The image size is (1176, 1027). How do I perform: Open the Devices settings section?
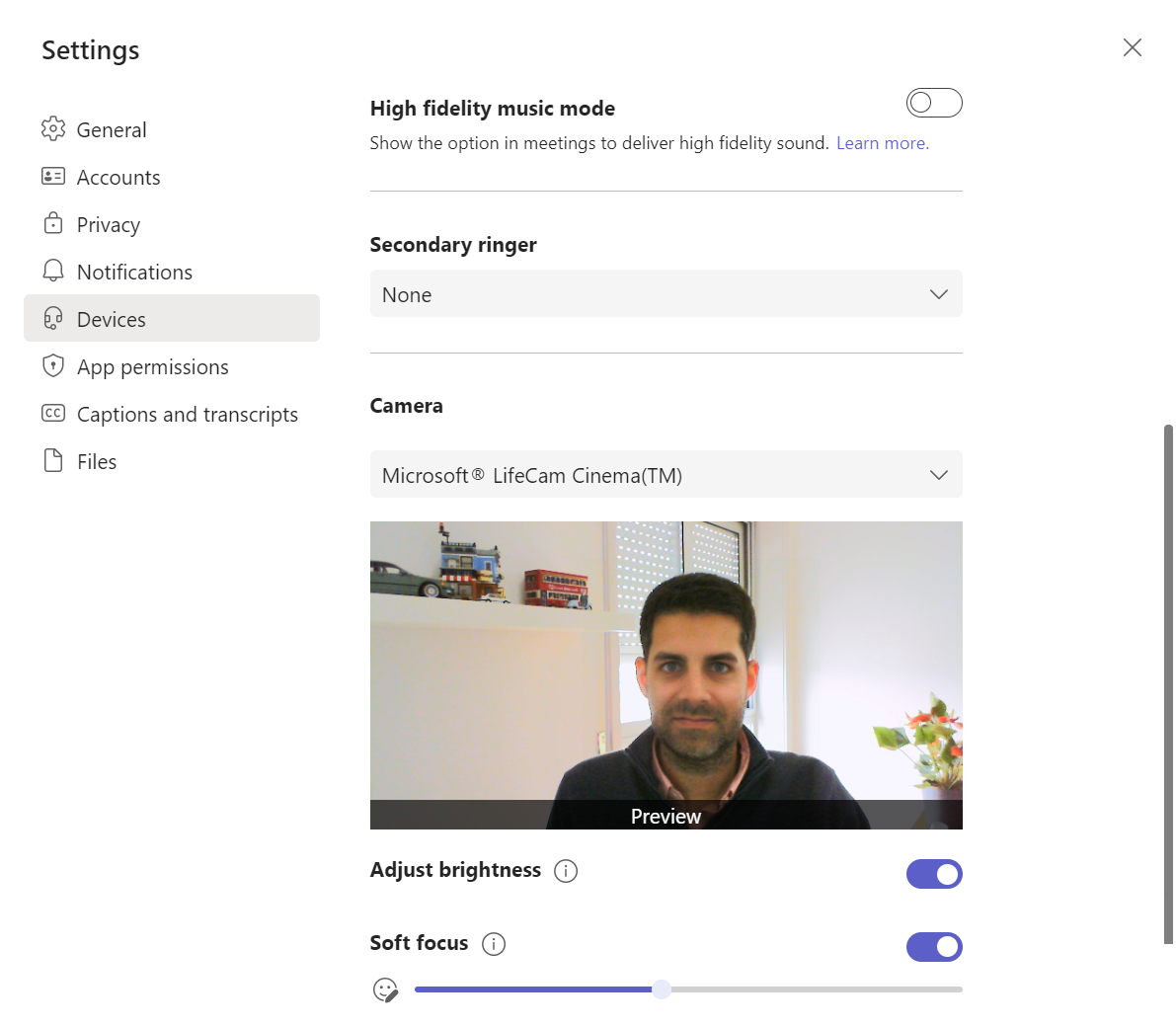[x=112, y=319]
